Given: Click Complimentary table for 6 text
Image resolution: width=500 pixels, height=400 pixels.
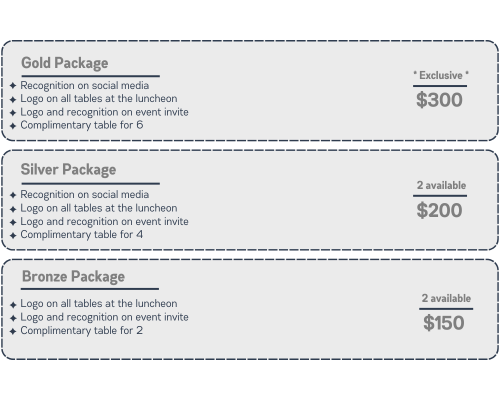Looking at the screenshot, I should (x=82, y=125).
